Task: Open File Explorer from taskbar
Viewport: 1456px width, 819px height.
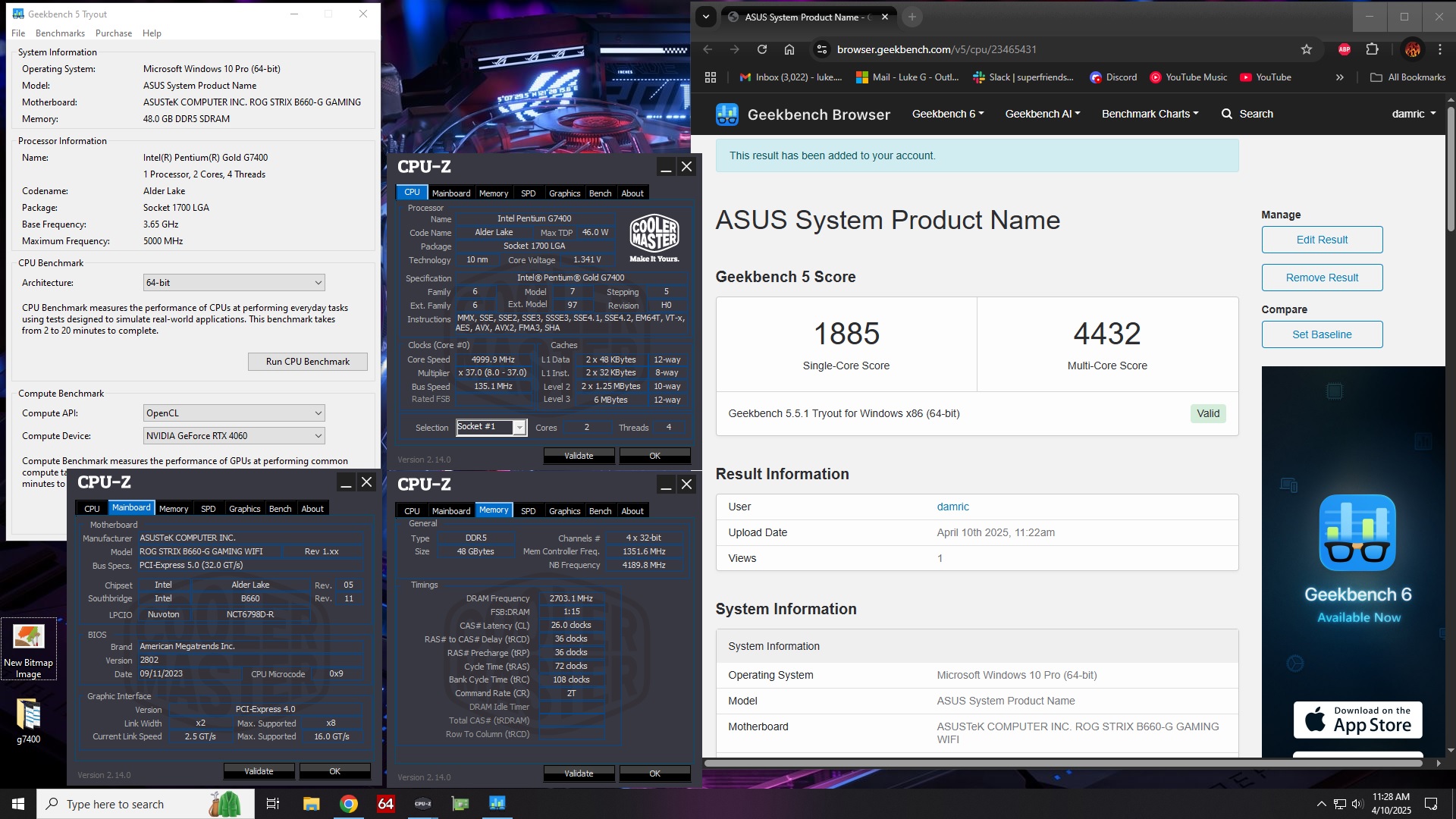Action: (312, 804)
